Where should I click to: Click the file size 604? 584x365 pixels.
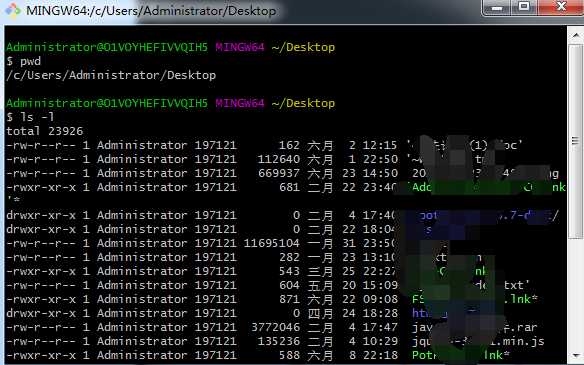click(289, 285)
